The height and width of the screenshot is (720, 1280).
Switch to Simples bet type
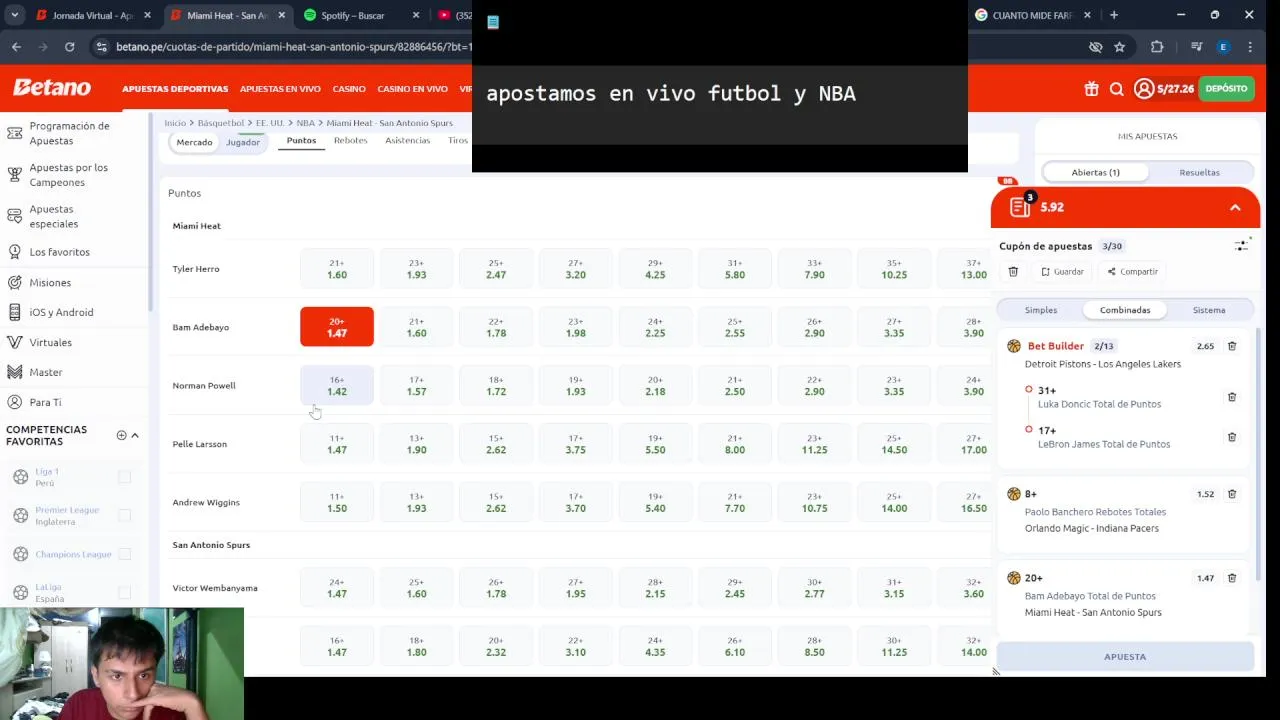(x=1041, y=310)
